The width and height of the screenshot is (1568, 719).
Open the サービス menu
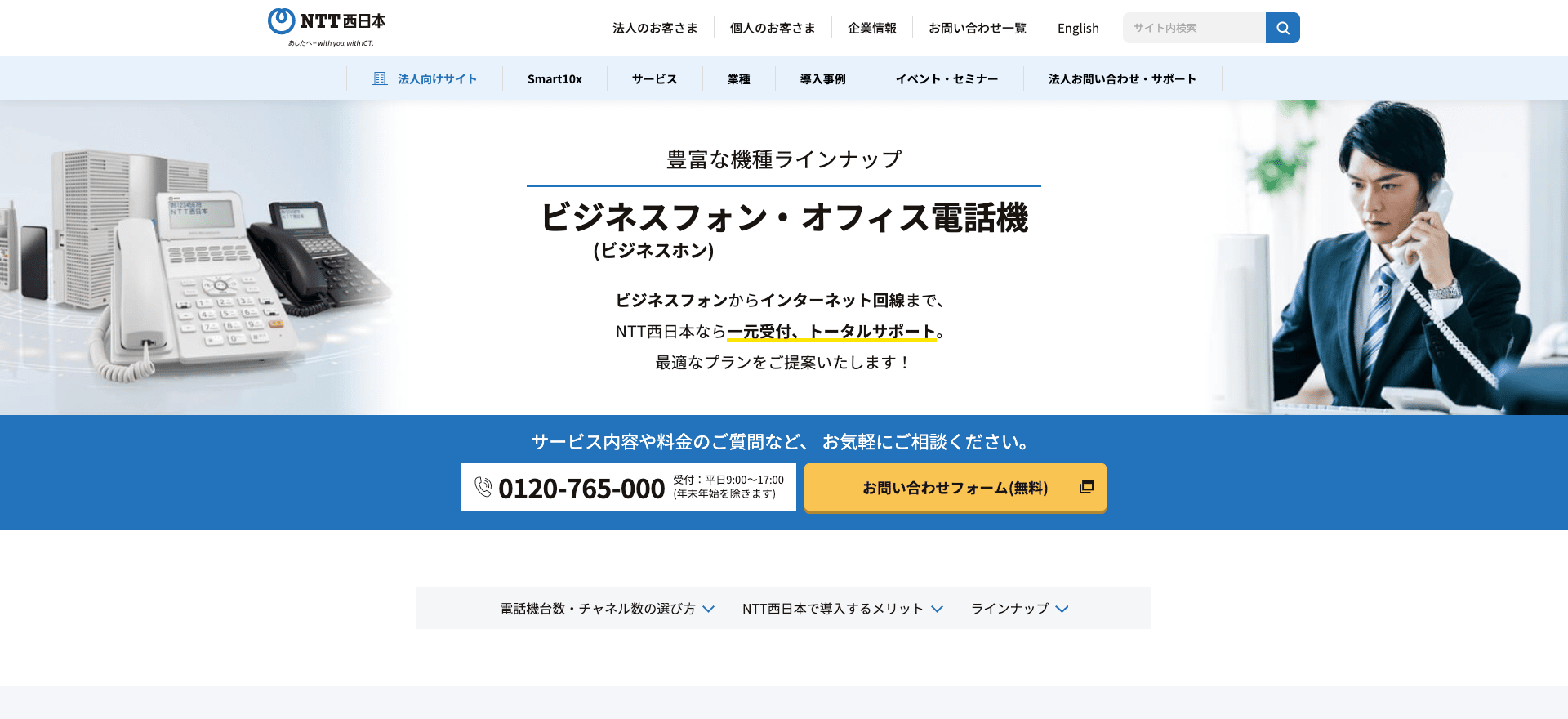(654, 78)
